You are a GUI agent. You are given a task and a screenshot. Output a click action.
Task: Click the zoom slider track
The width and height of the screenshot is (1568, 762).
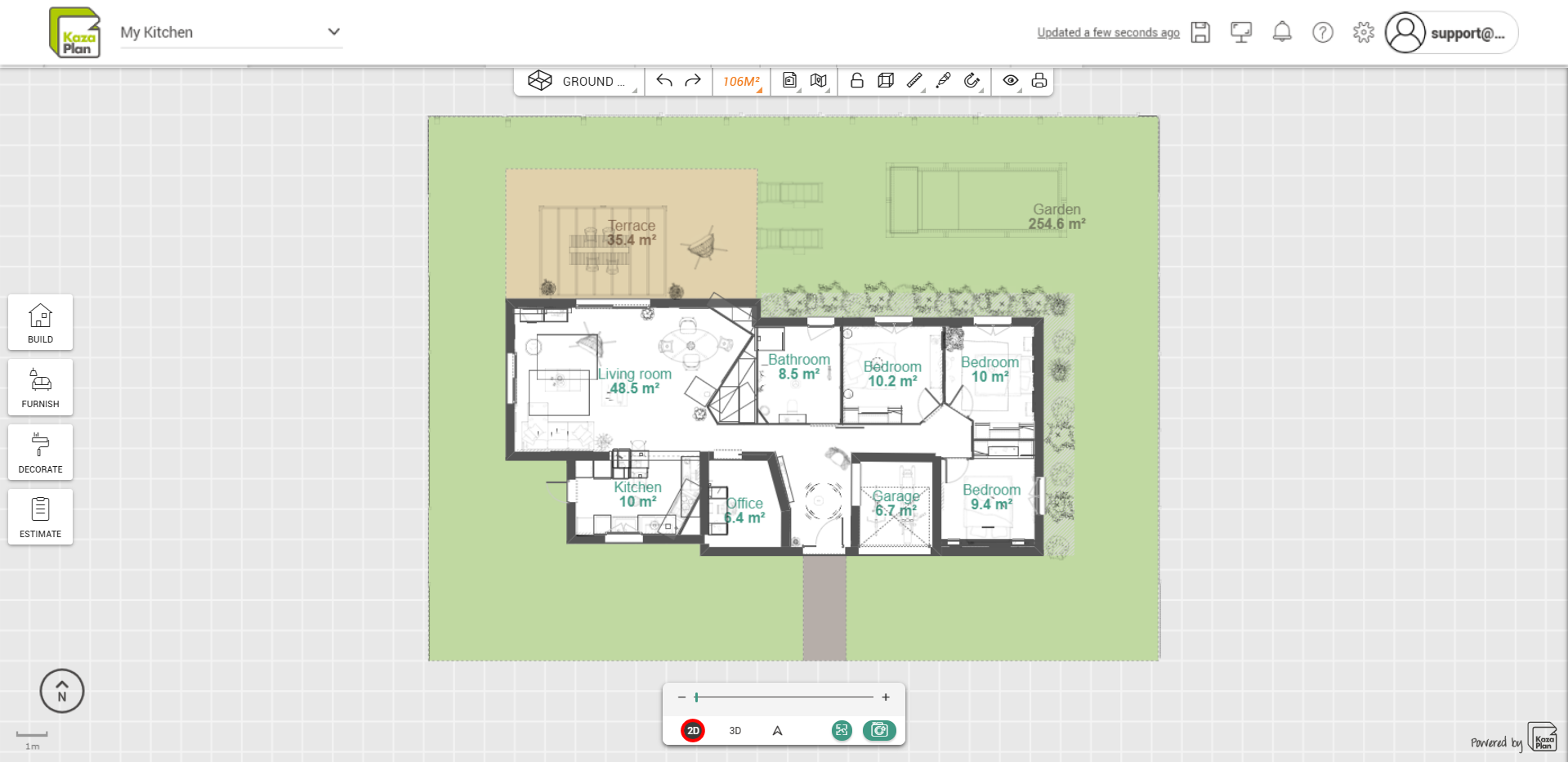pyautogui.click(x=784, y=697)
